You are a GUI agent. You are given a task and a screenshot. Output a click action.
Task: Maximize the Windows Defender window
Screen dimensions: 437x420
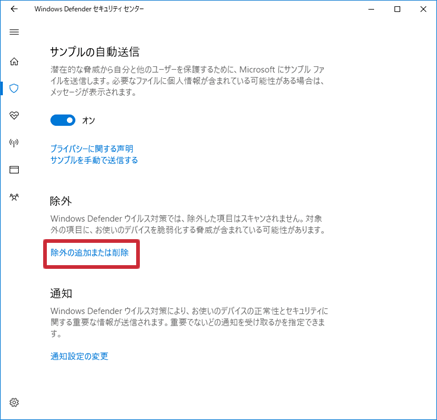point(397,9)
